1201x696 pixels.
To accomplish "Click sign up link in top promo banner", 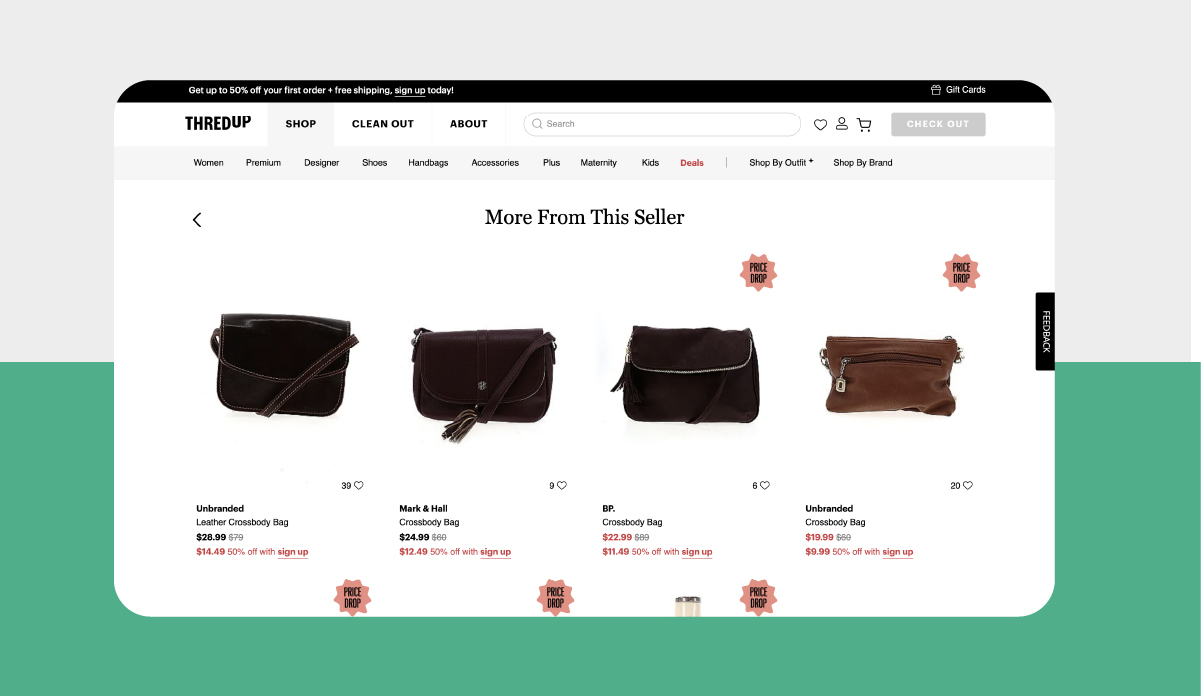I will (x=410, y=91).
